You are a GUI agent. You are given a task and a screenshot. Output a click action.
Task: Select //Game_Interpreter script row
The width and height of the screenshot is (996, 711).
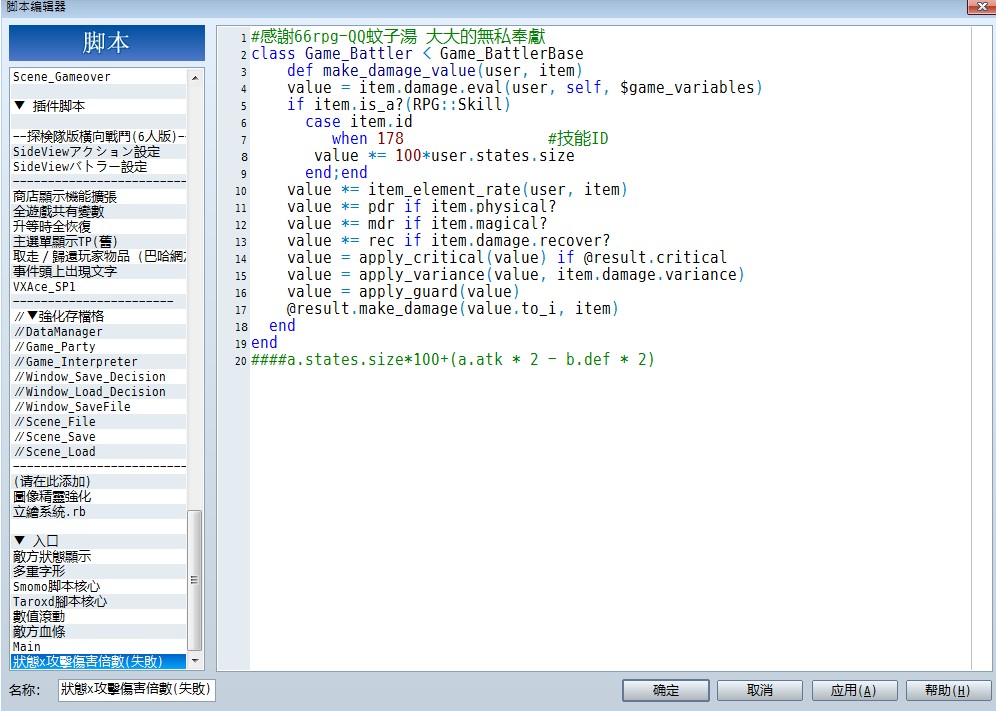click(98, 362)
